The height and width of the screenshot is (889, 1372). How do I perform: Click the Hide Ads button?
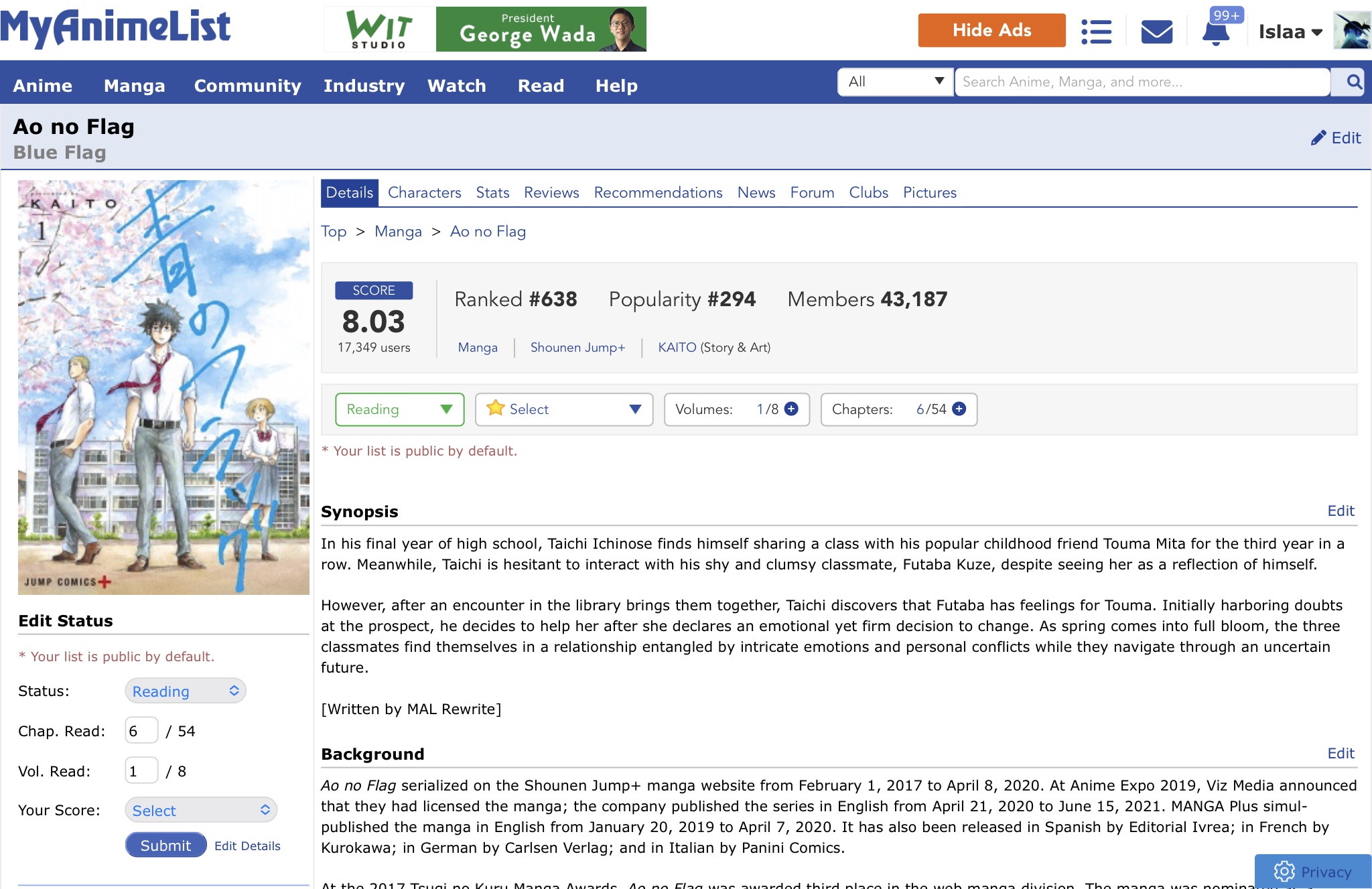coord(991,31)
